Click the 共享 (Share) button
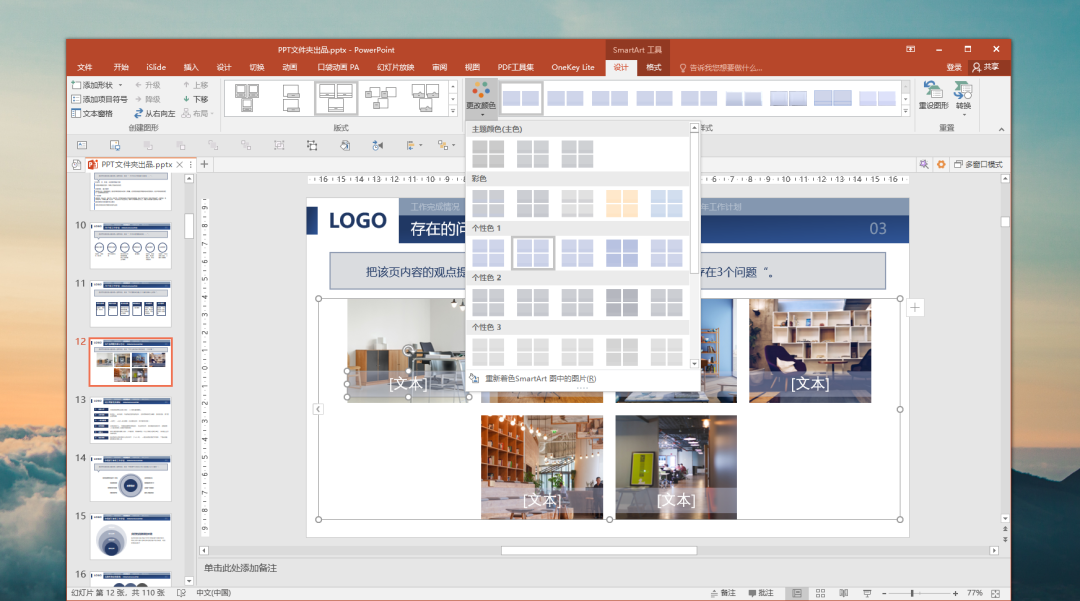 986,67
